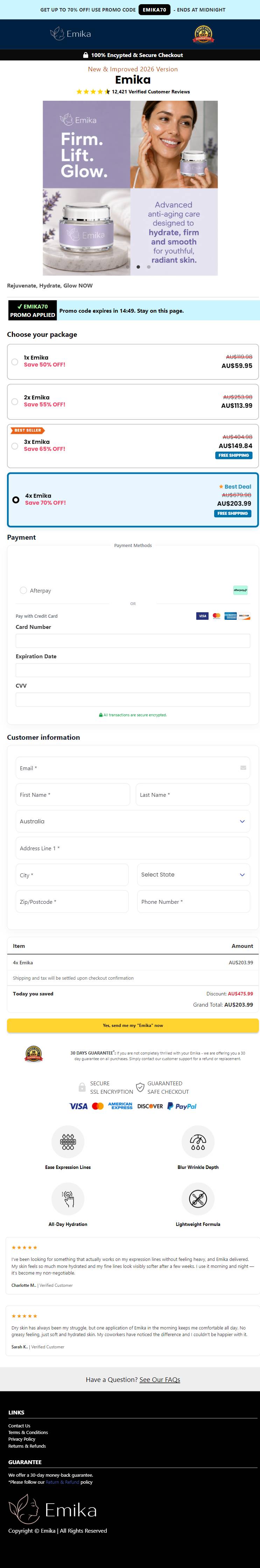Focus the CVV field
Viewport: 260px width, 1568px height.
pyautogui.click(x=133, y=699)
